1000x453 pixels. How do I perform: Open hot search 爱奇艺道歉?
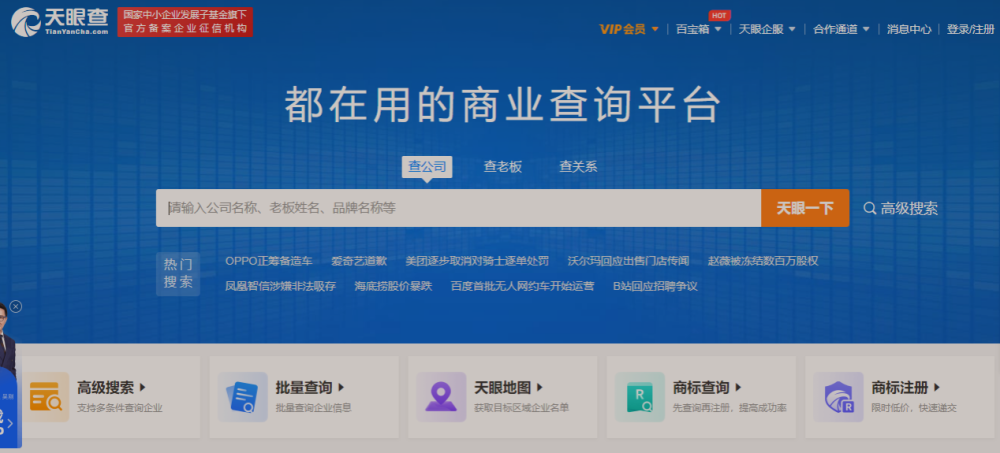click(x=359, y=261)
